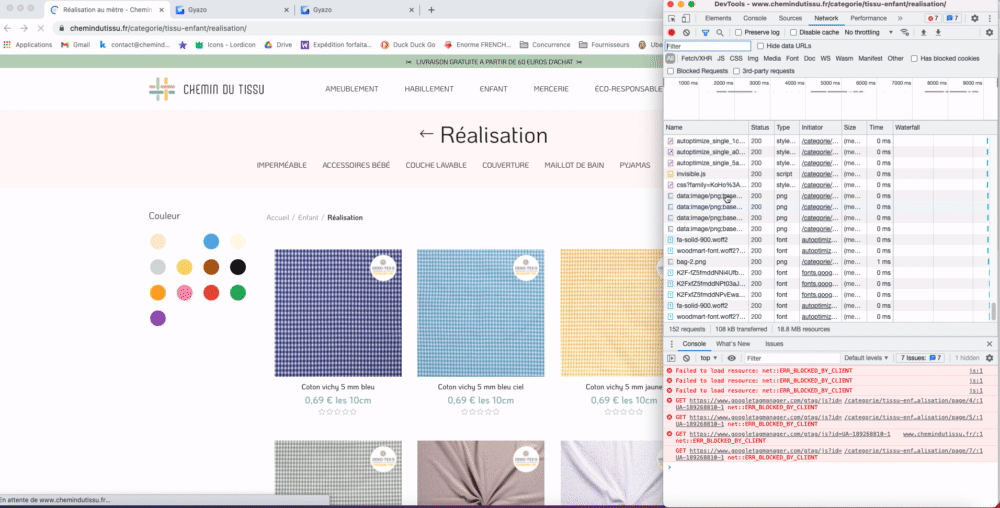
Task: Open the drawer three-dot menu
Action: click(x=671, y=344)
